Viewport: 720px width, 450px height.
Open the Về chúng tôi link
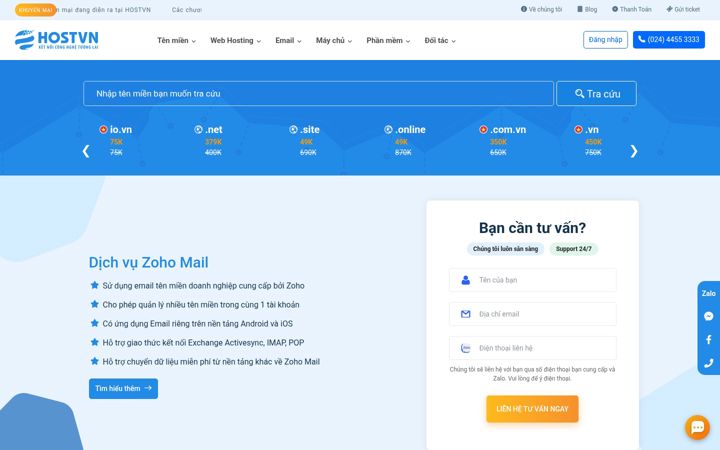[x=541, y=9]
